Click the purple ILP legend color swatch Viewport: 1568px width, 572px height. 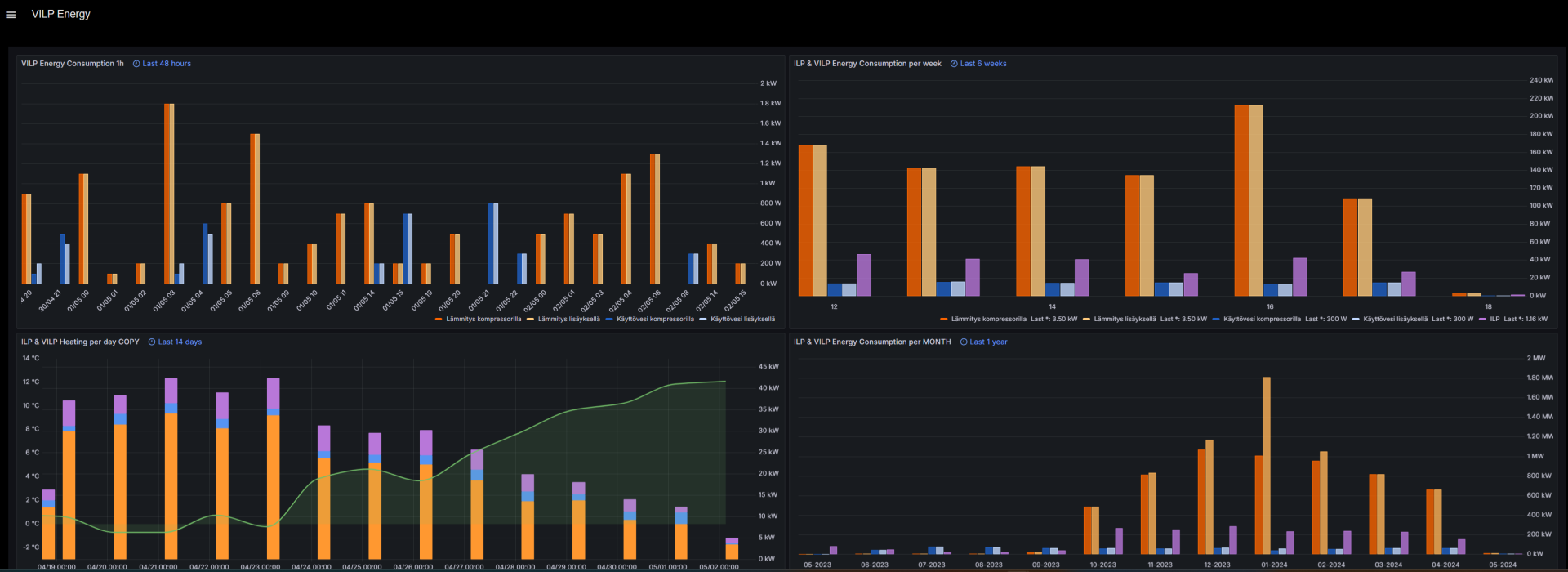click(1482, 320)
